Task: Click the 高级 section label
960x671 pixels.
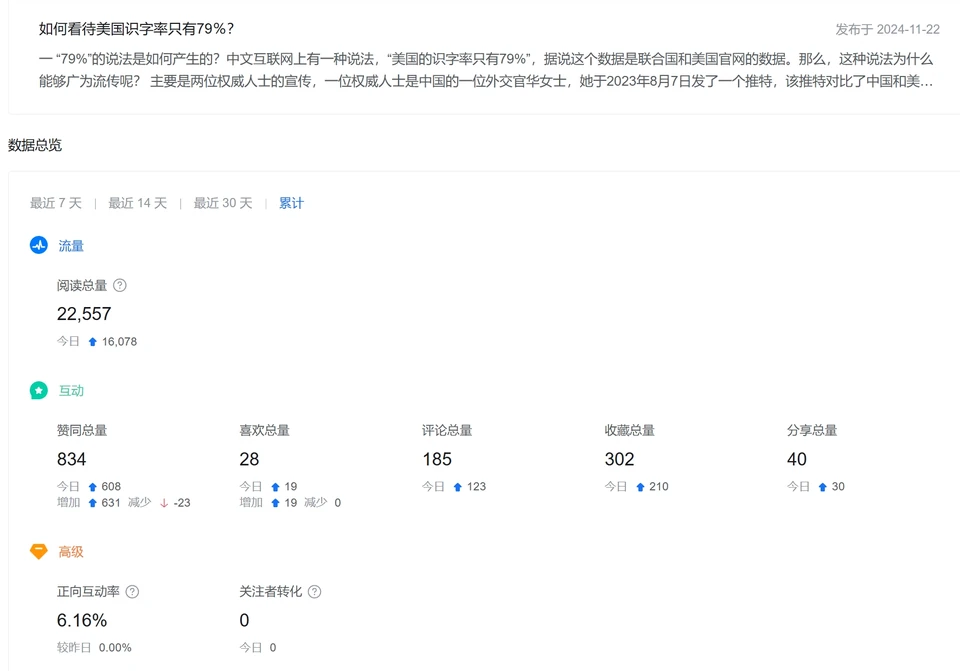Action: (71, 552)
